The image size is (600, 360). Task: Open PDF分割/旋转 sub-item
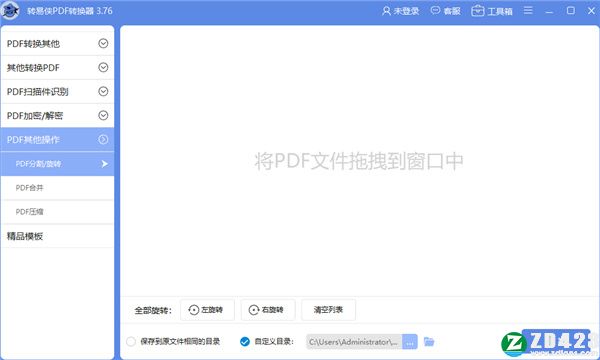pyautogui.click(x=57, y=164)
